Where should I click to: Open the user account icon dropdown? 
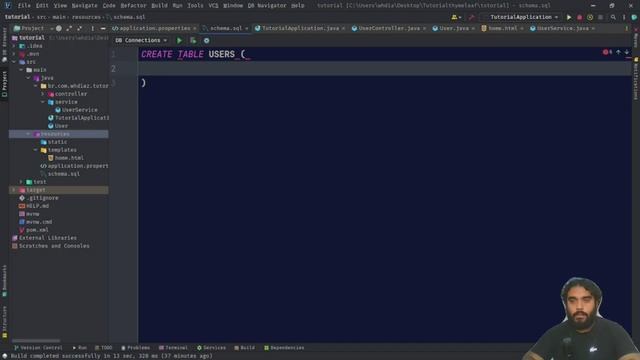point(456,17)
